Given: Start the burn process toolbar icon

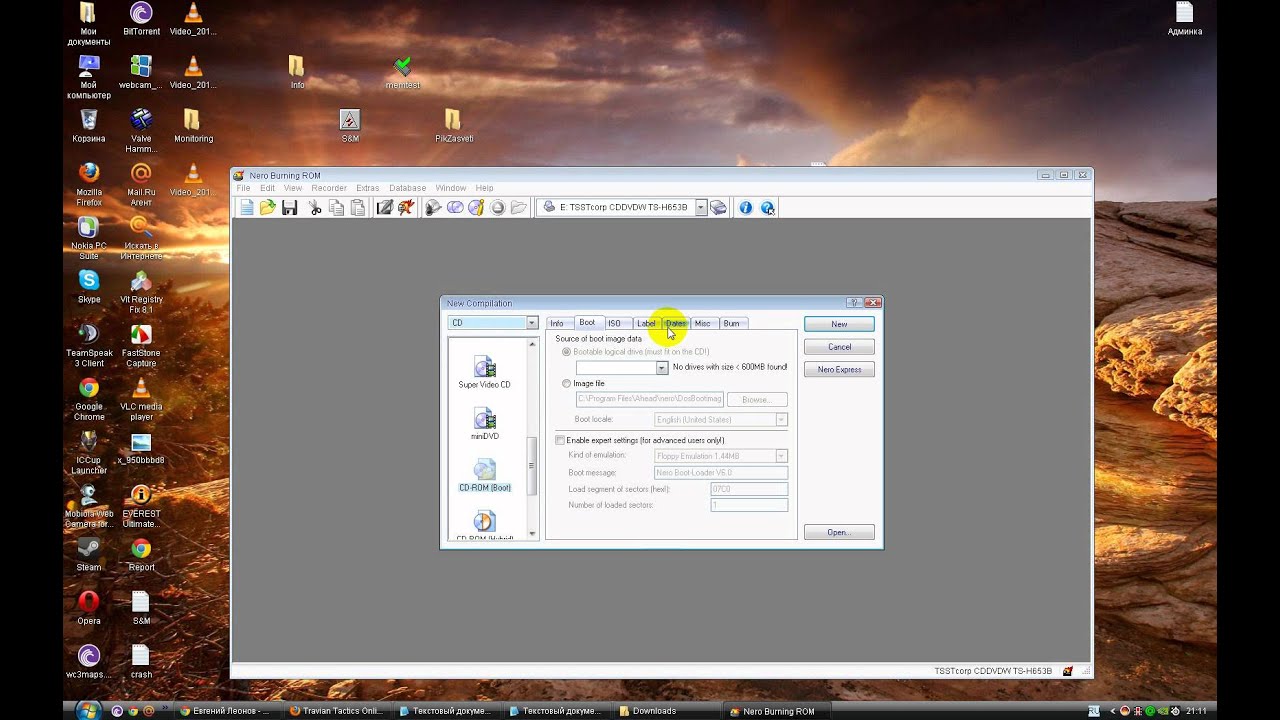Looking at the screenshot, I should (x=406, y=208).
